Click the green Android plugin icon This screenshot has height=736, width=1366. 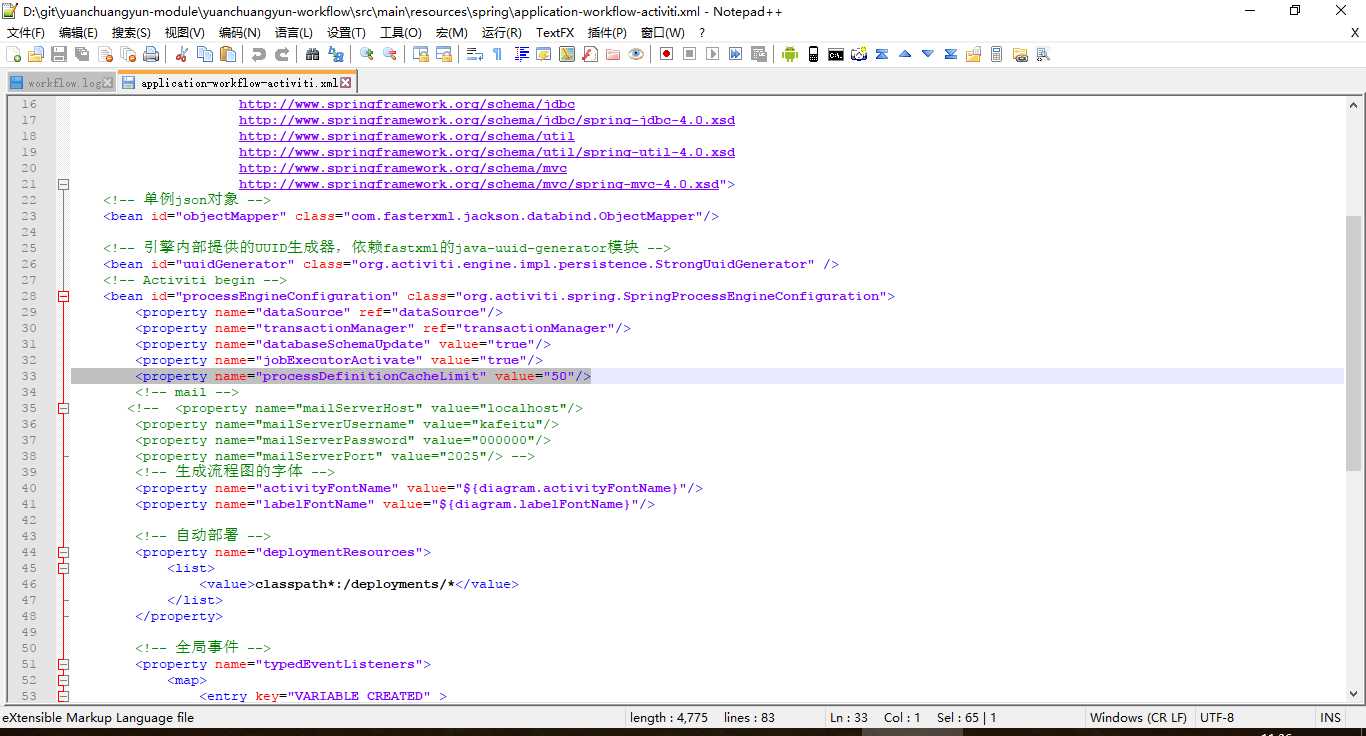point(790,54)
